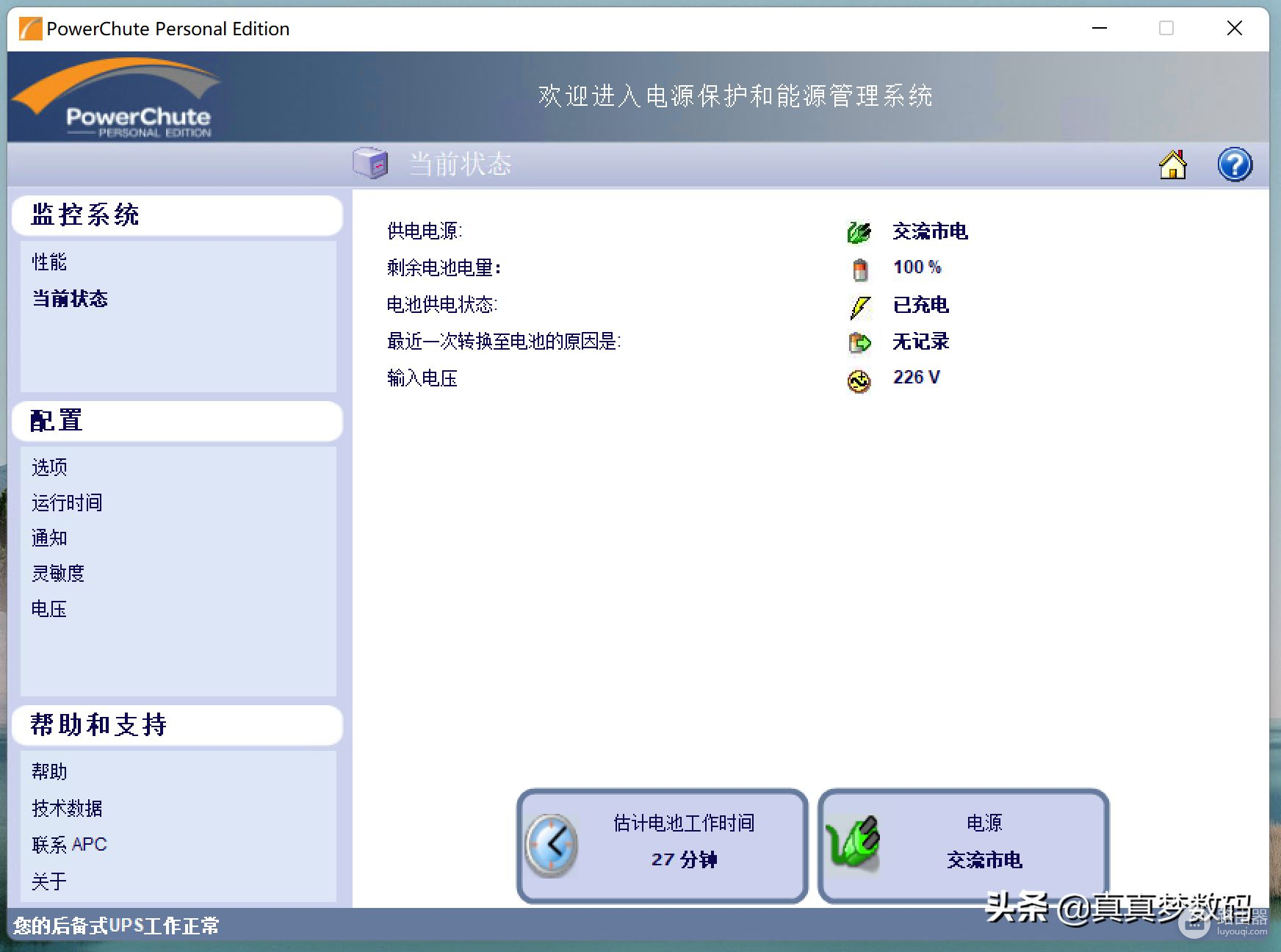Open 选项 under configuration
Image resolution: width=1281 pixels, height=952 pixels.
[49, 467]
